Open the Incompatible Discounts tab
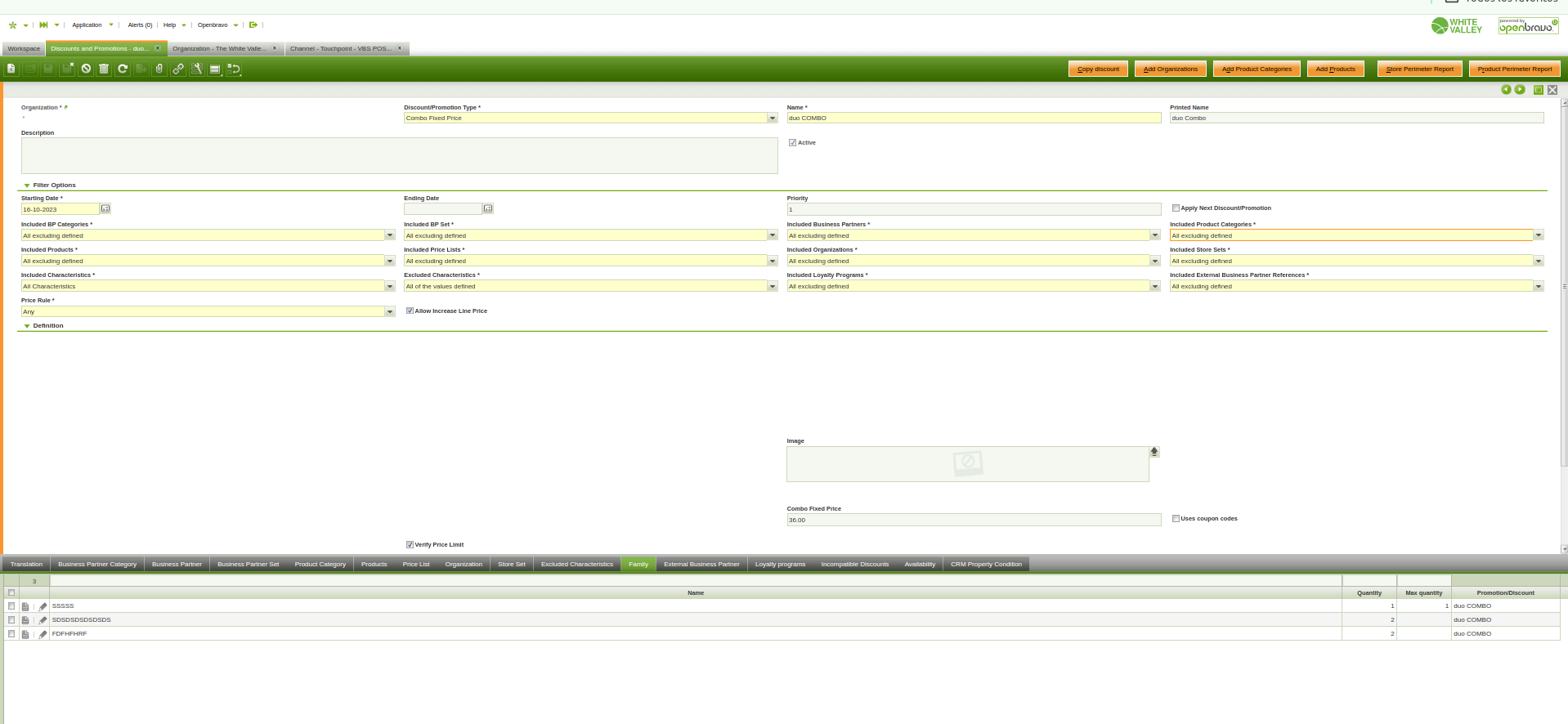 pyautogui.click(x=854, y=565)
